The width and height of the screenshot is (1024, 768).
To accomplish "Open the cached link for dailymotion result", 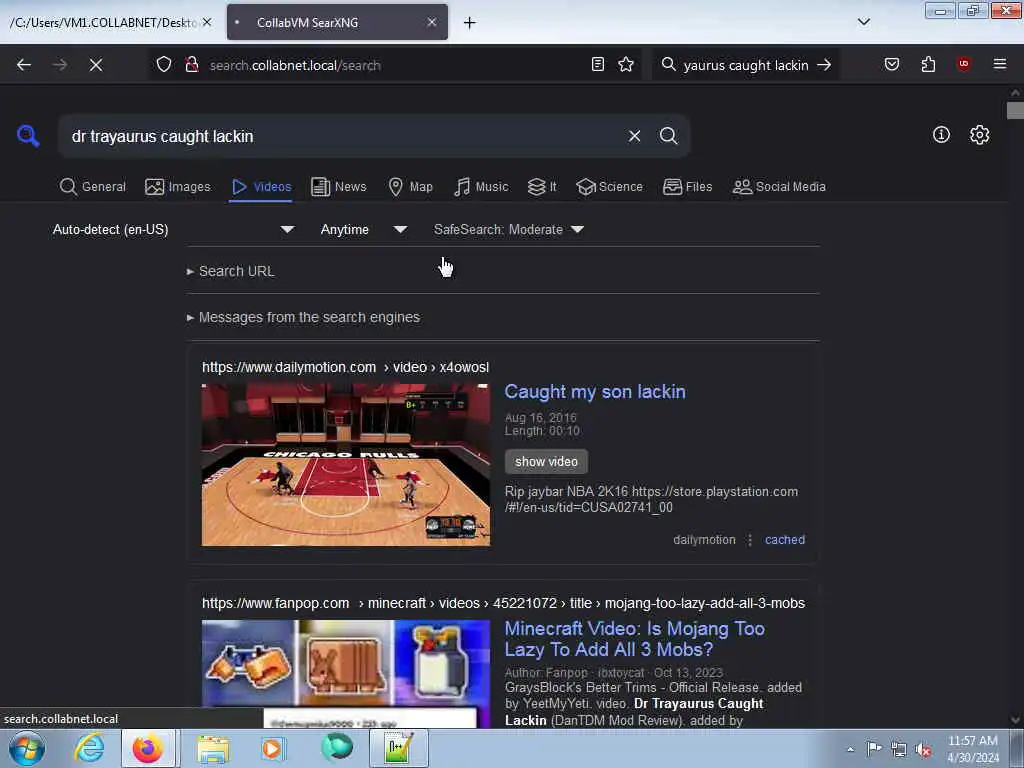I will [785, 540].
